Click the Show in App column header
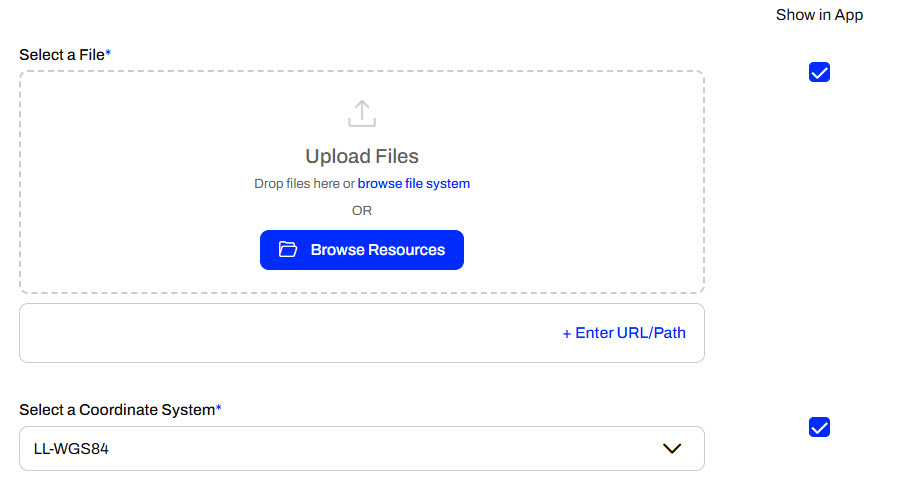The image size is (905, 480). [x=819, y=15]
